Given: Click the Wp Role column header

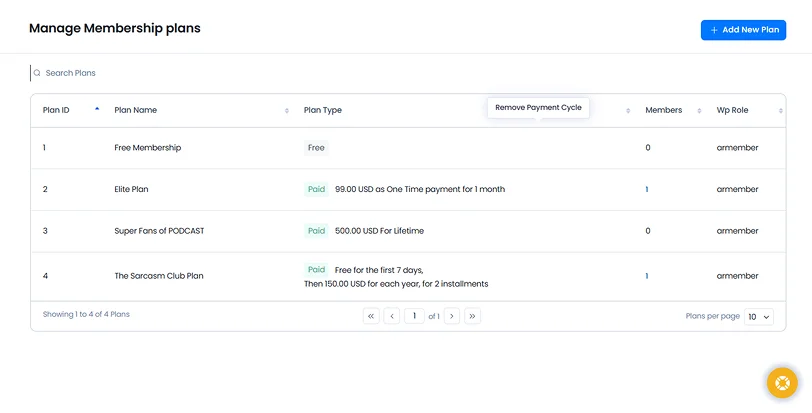Looking at the screenshot, I should point(732,110).
